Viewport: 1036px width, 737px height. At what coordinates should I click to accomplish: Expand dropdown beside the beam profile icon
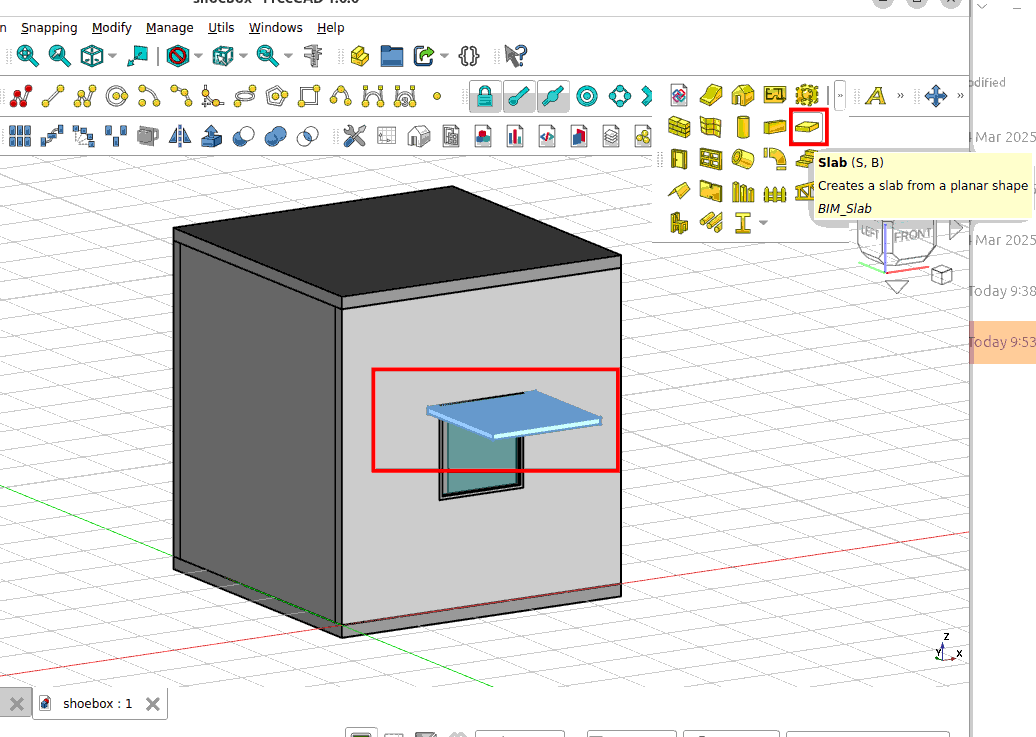[x=764, y=222]
